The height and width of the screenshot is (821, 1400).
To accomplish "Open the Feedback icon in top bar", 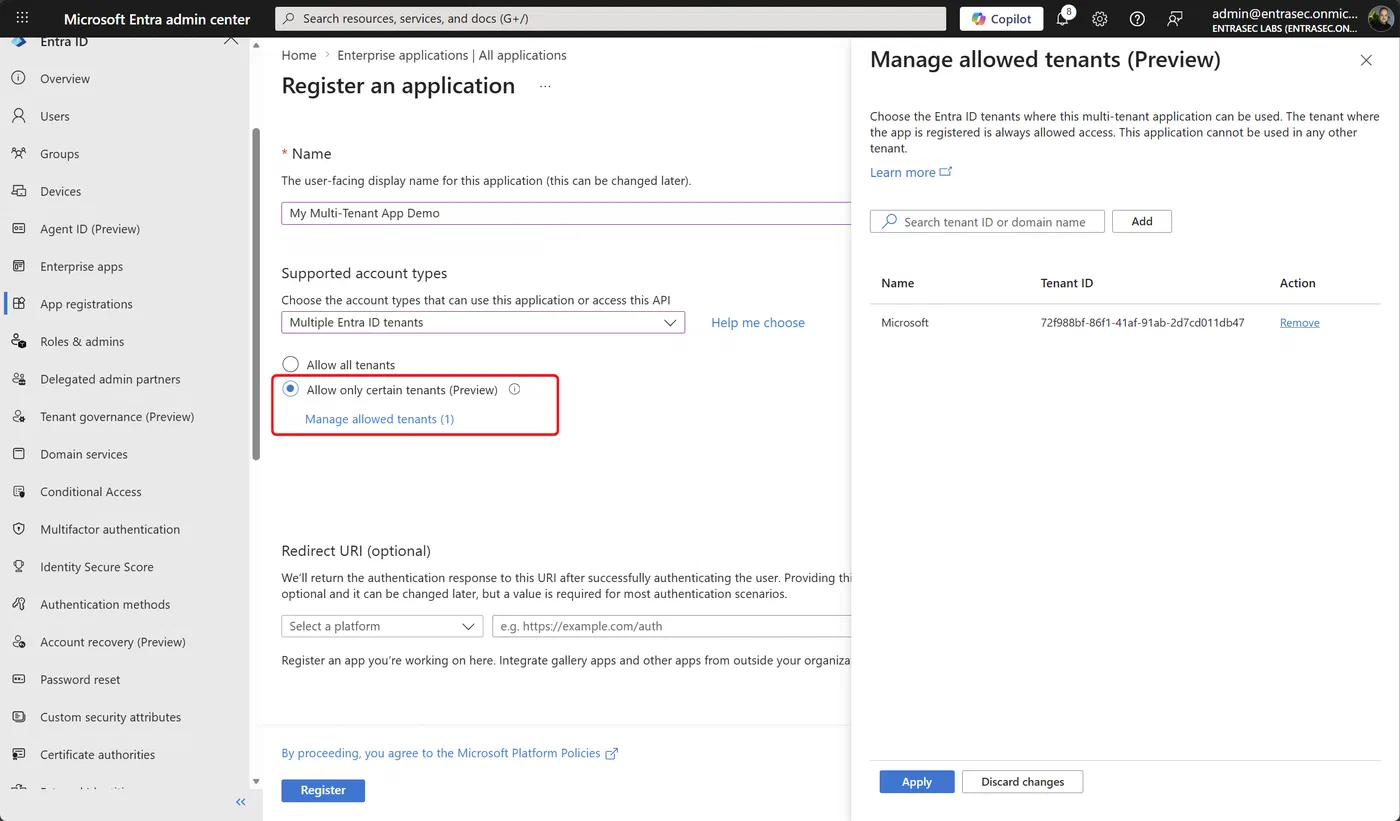I will pos(1175,19).
